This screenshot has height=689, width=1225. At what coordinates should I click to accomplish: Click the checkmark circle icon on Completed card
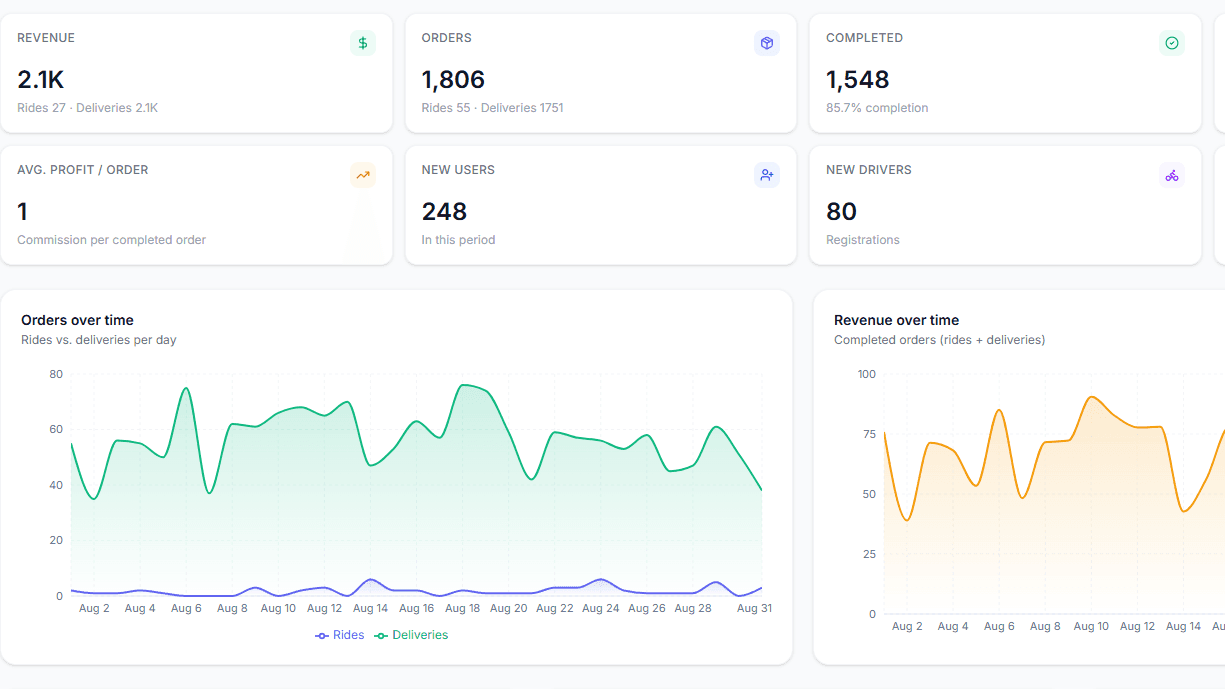[1172, 43]
